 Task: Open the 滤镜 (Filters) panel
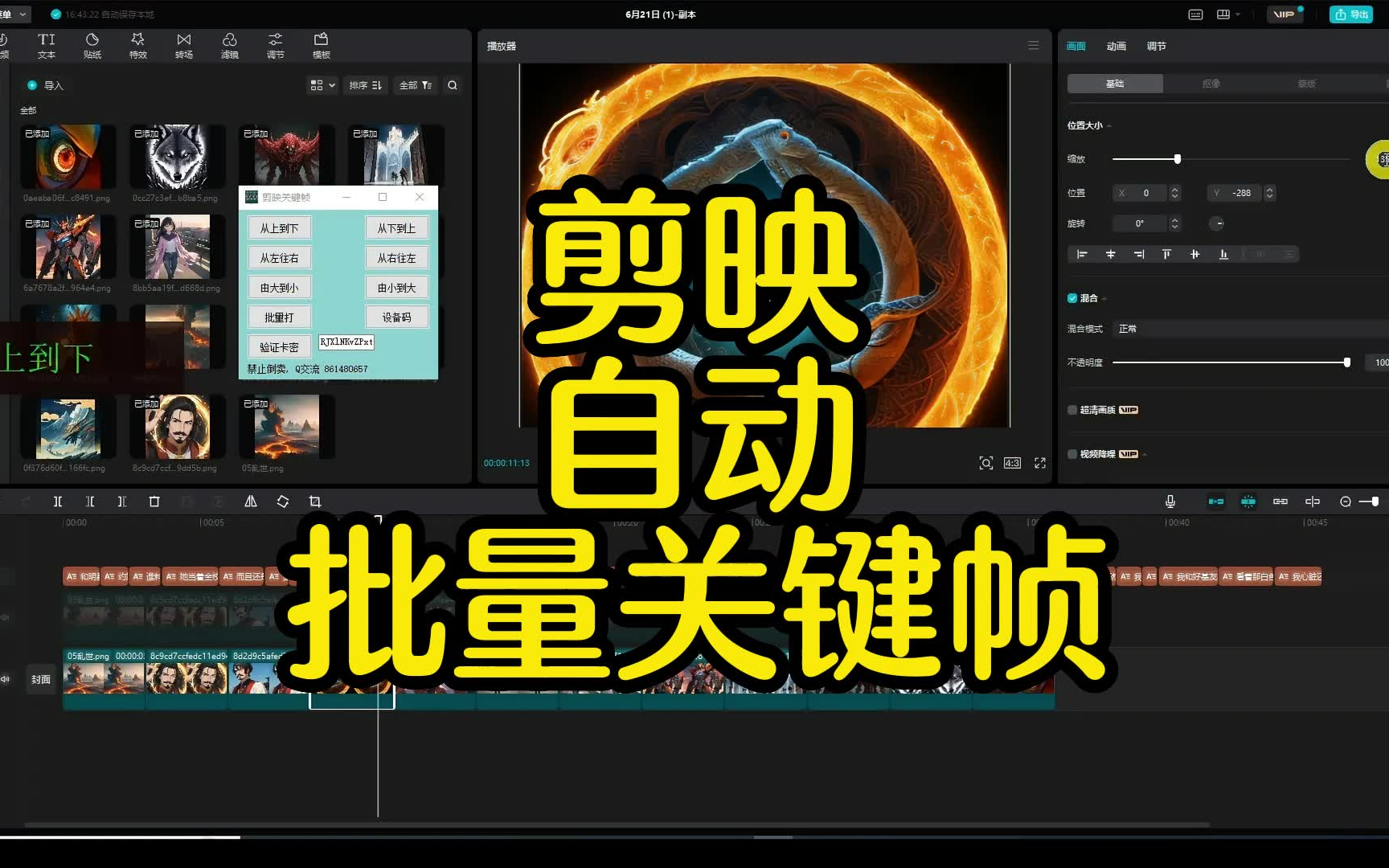click(230, 46)
